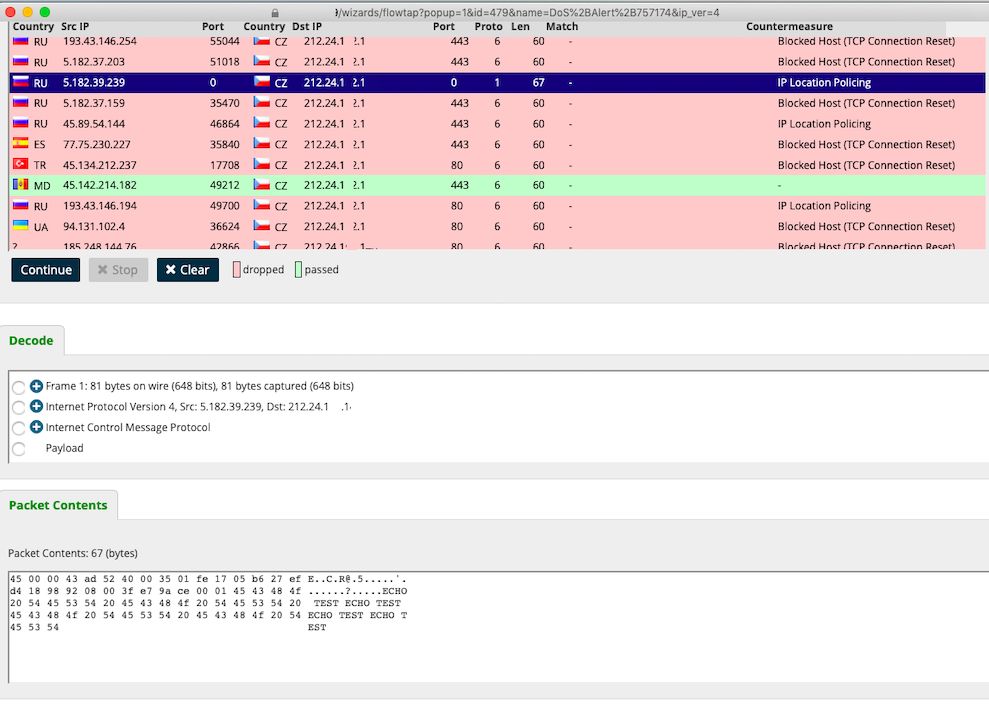
Task: Click the Czech destination flag on row 193.43.146.254
Action: point(262,41)
